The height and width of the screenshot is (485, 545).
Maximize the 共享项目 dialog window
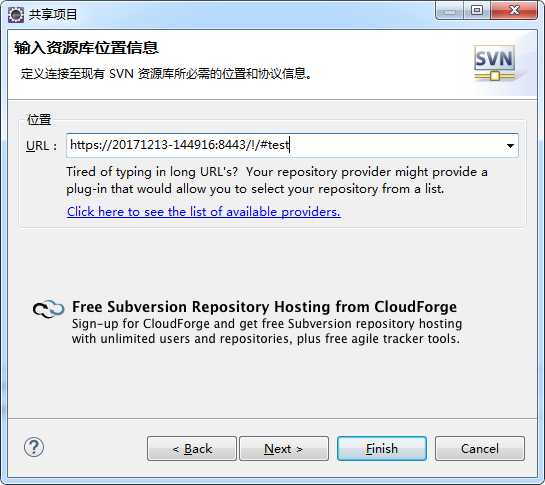coord(477,11)
